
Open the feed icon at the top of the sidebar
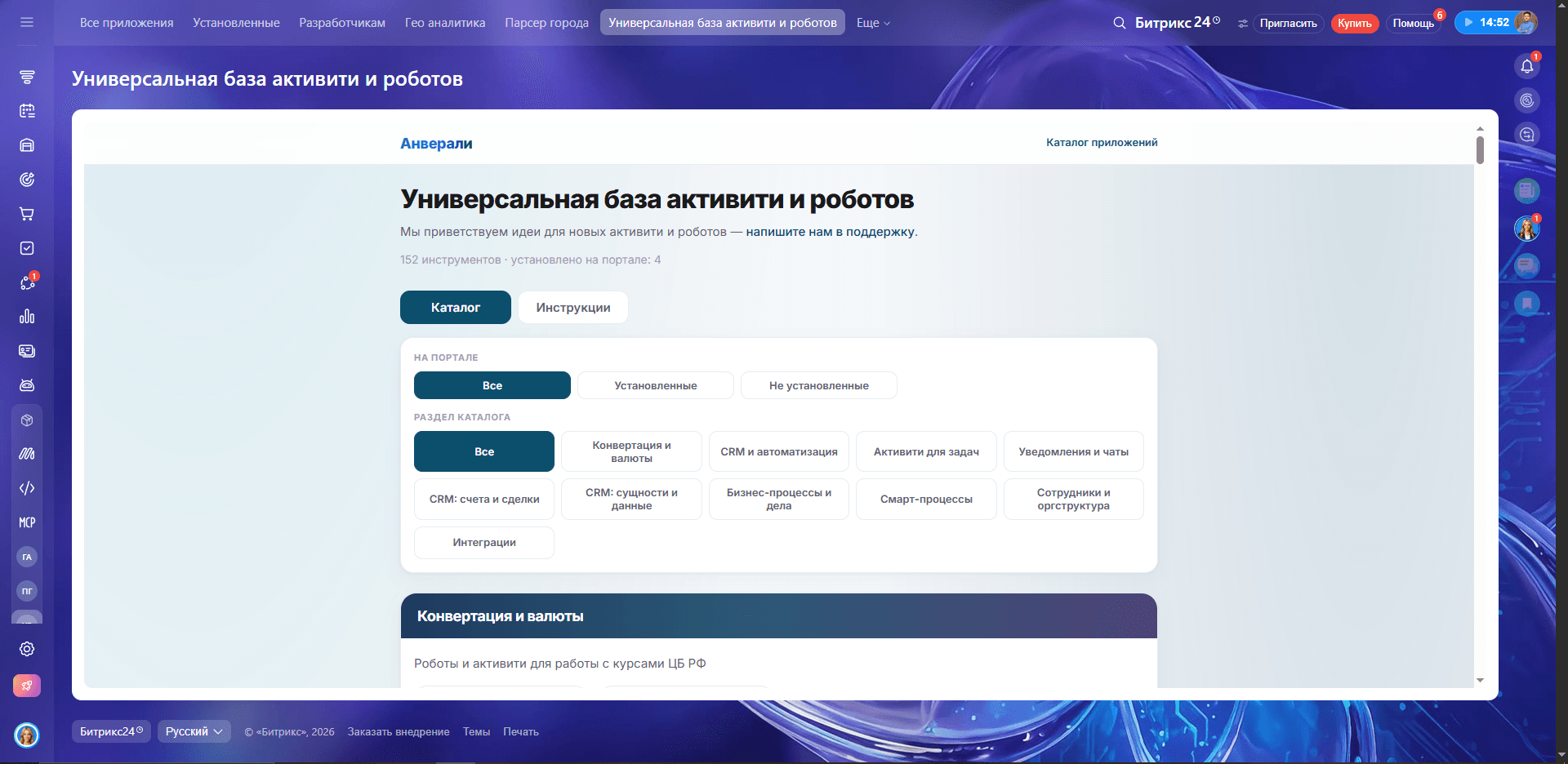27,77
